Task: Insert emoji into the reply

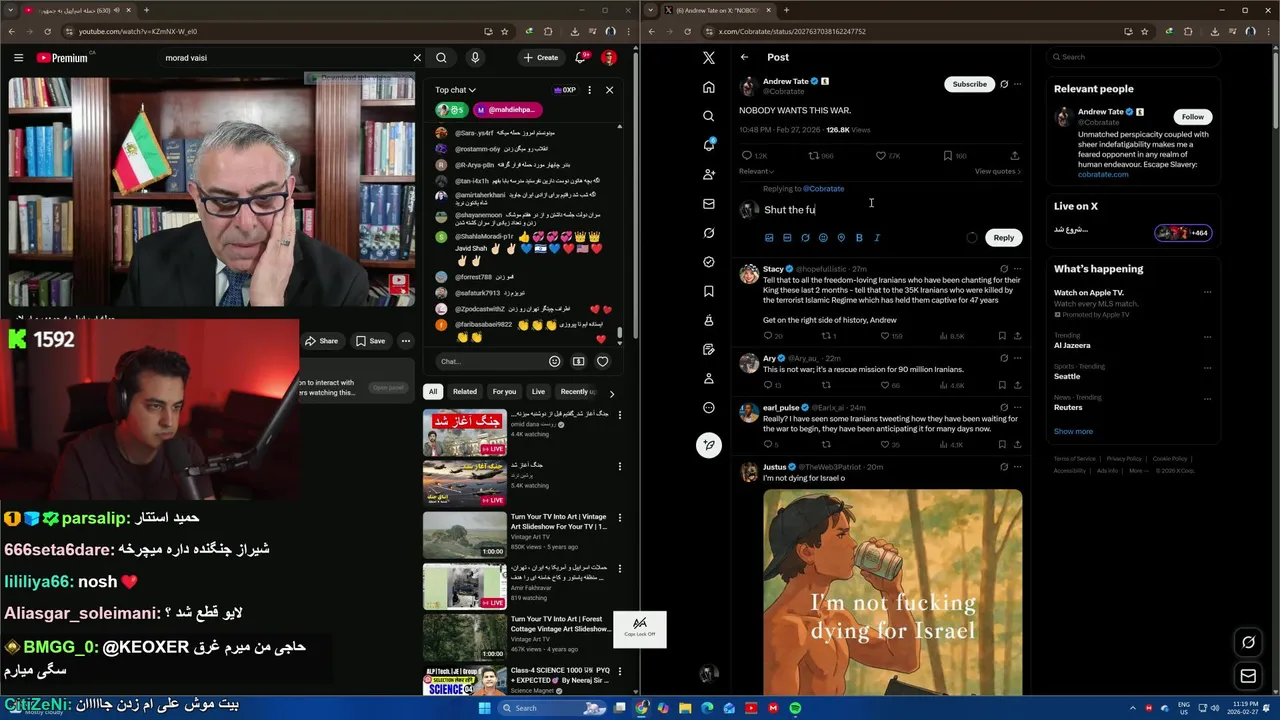Action: pos(823,238)
